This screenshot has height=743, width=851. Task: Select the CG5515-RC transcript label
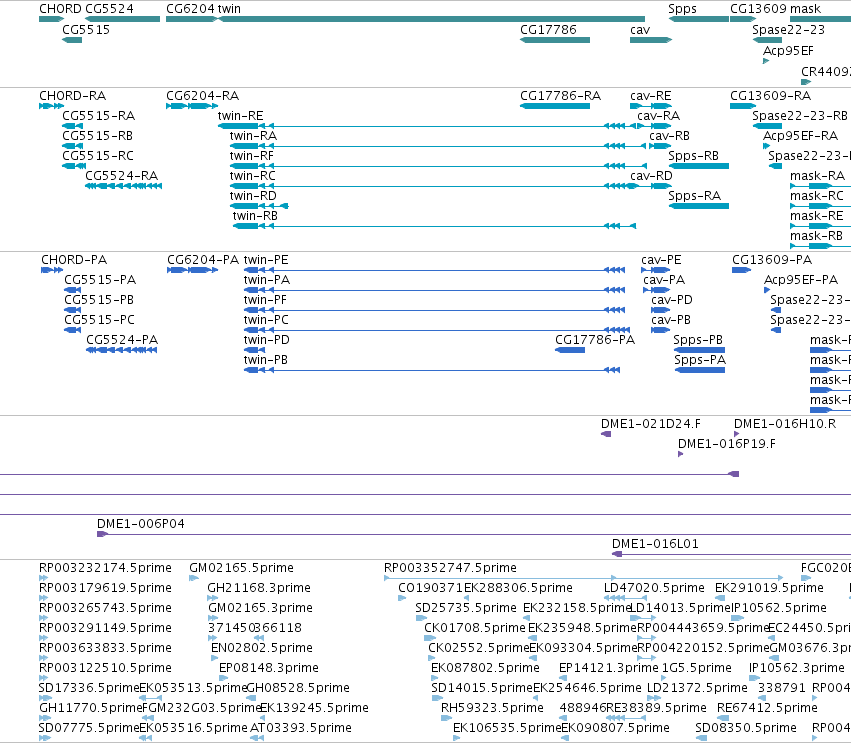tap(98, 156)
